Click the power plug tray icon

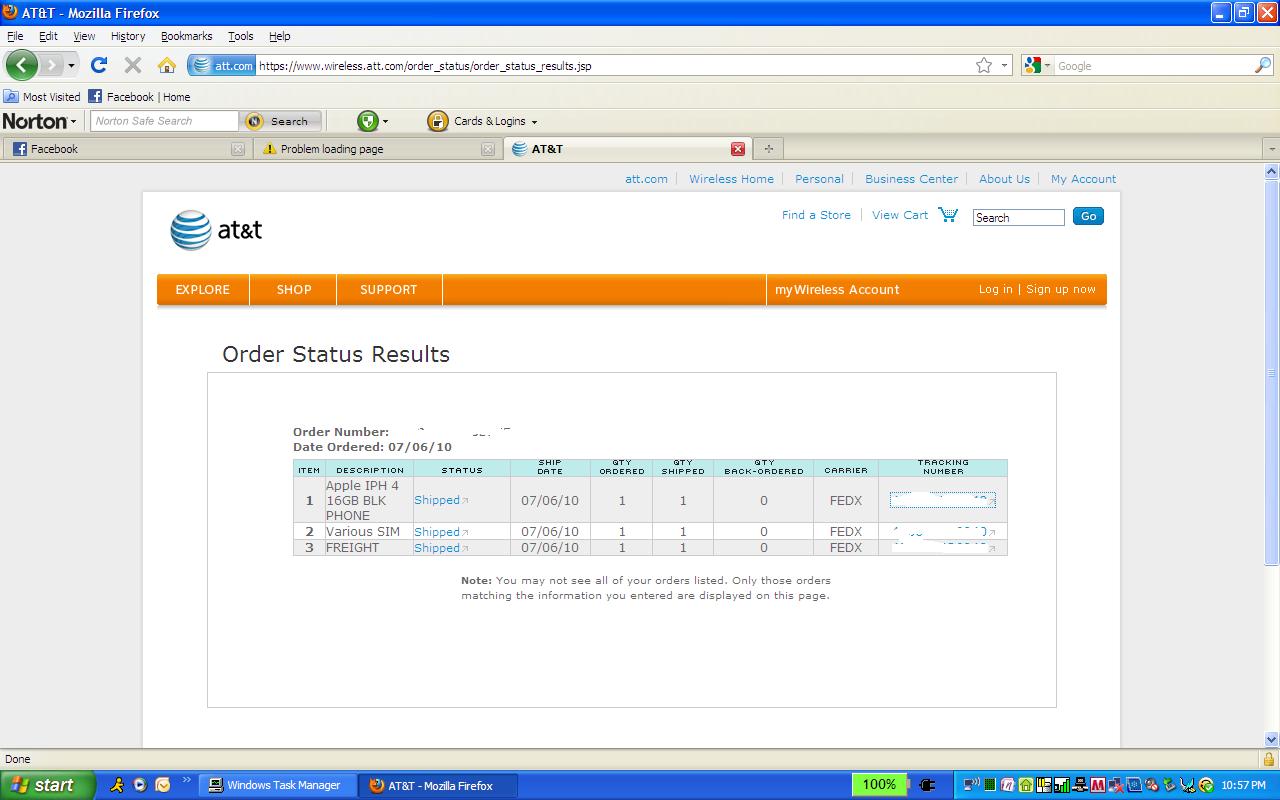click(x=926, y=785)
